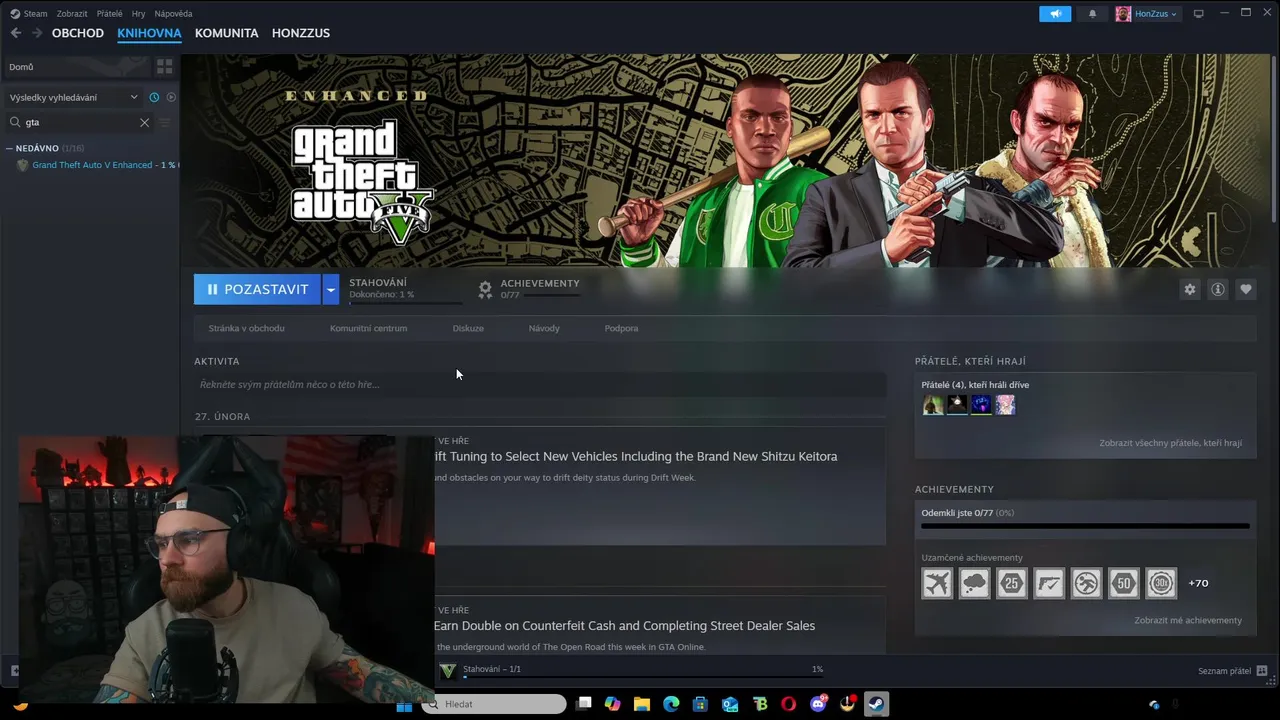Open Microsoft Edge from the taskbar
Viewport: 1280px width, 720px height.
pyautogui.click(x=671, y=704)
